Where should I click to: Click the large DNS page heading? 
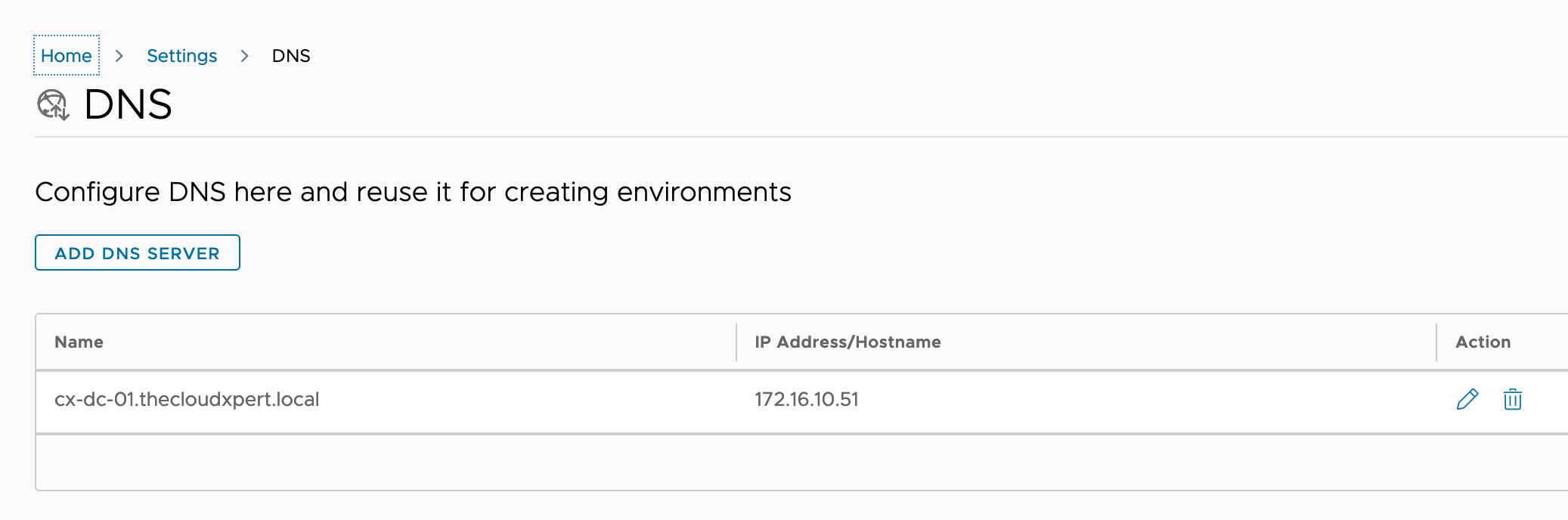[x=128, y=104]
